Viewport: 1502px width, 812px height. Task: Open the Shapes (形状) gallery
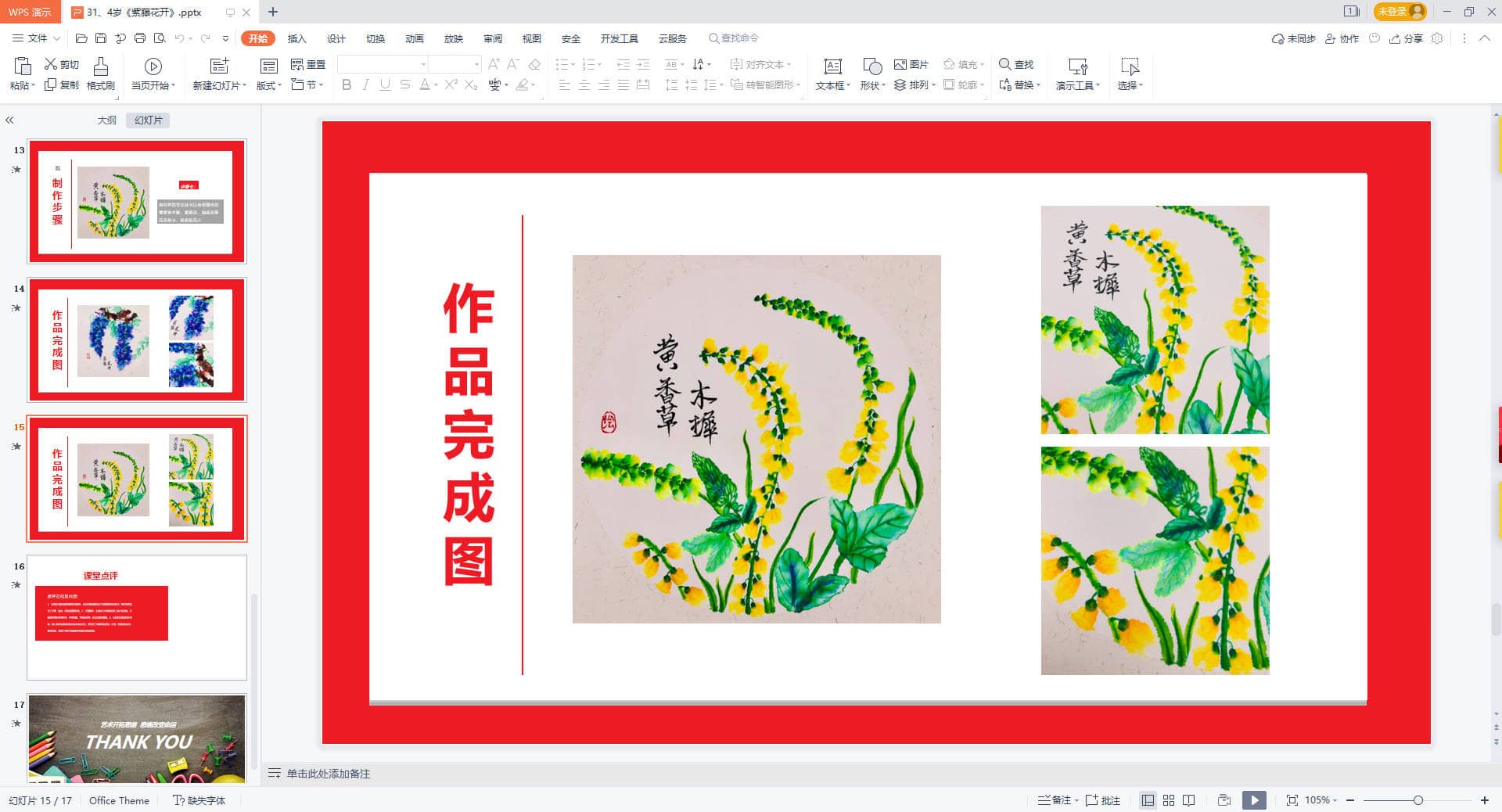(872, 74)
